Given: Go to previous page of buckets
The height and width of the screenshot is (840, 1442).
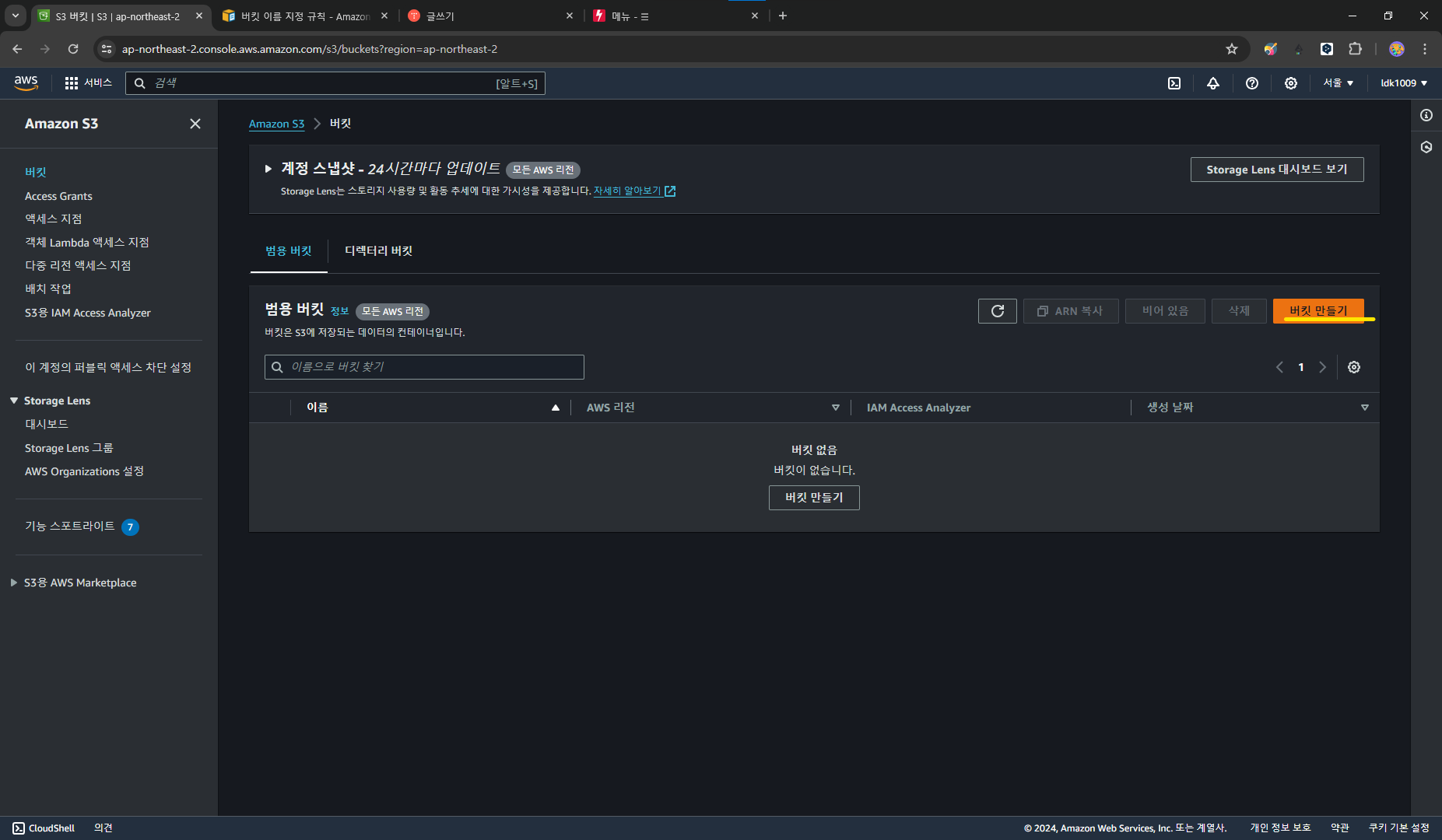Looking at the screenshot, I should (x=1279, y=367).
